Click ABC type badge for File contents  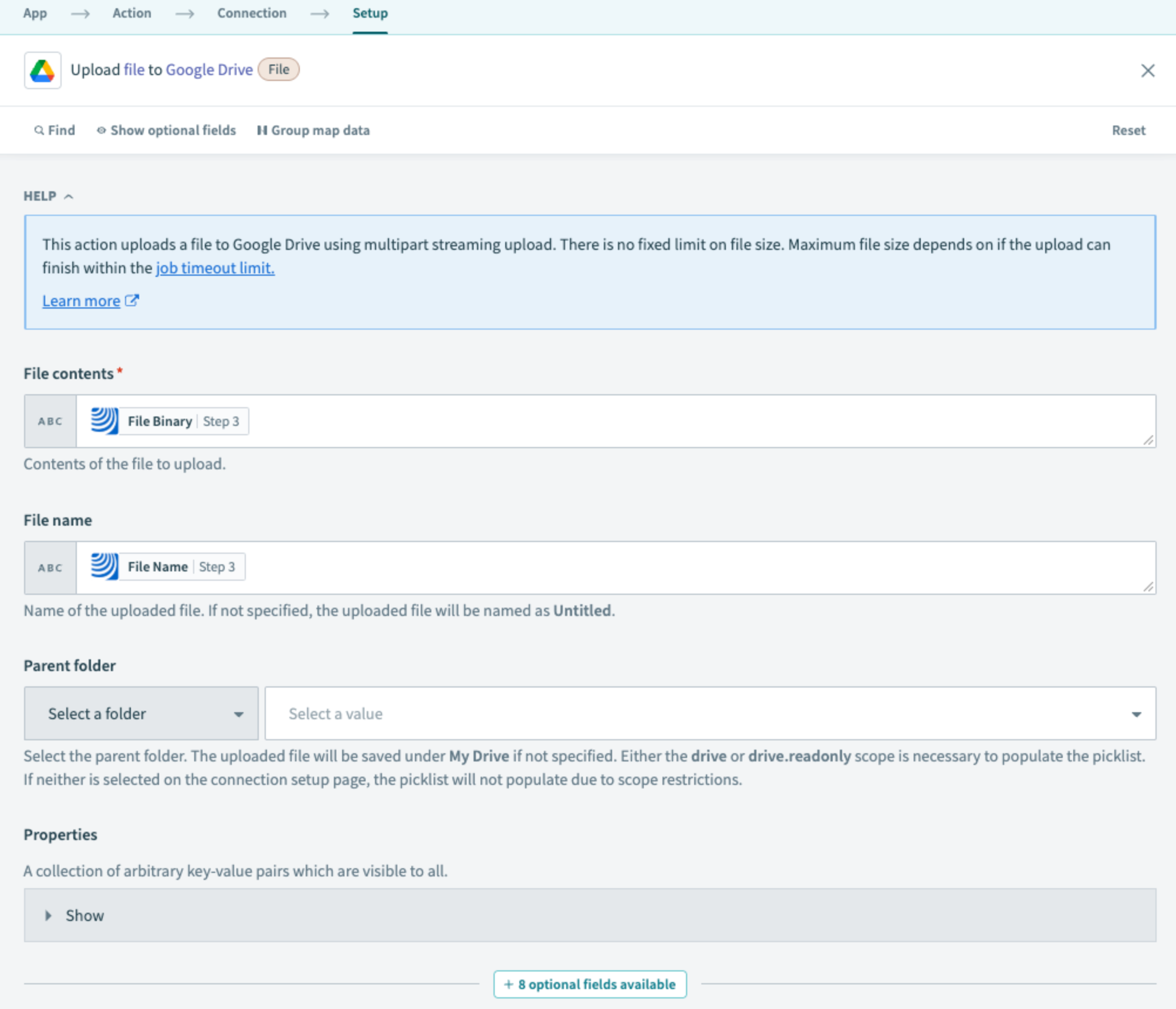pos(50,421)
